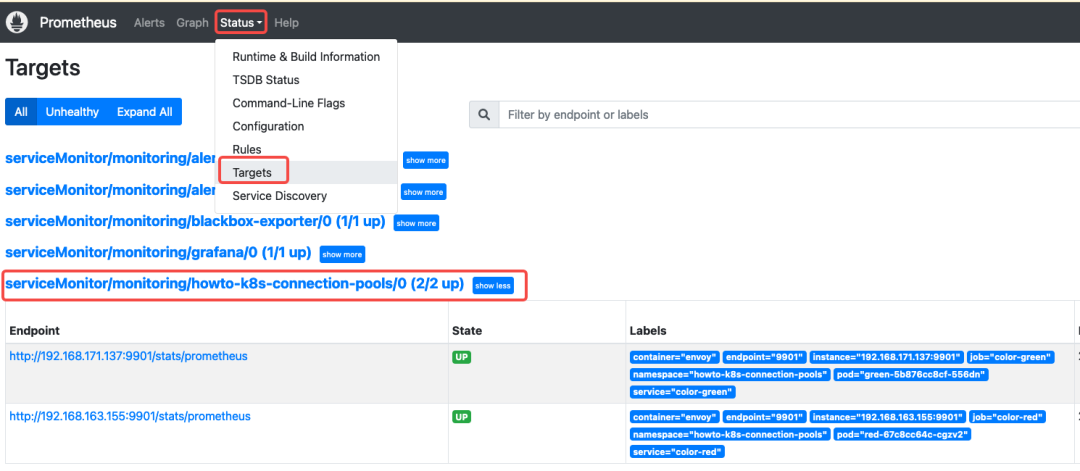The width and height of the screenshot is (1080, 471).
Task: Go to the Graph page
Action: tap(192, 23)
